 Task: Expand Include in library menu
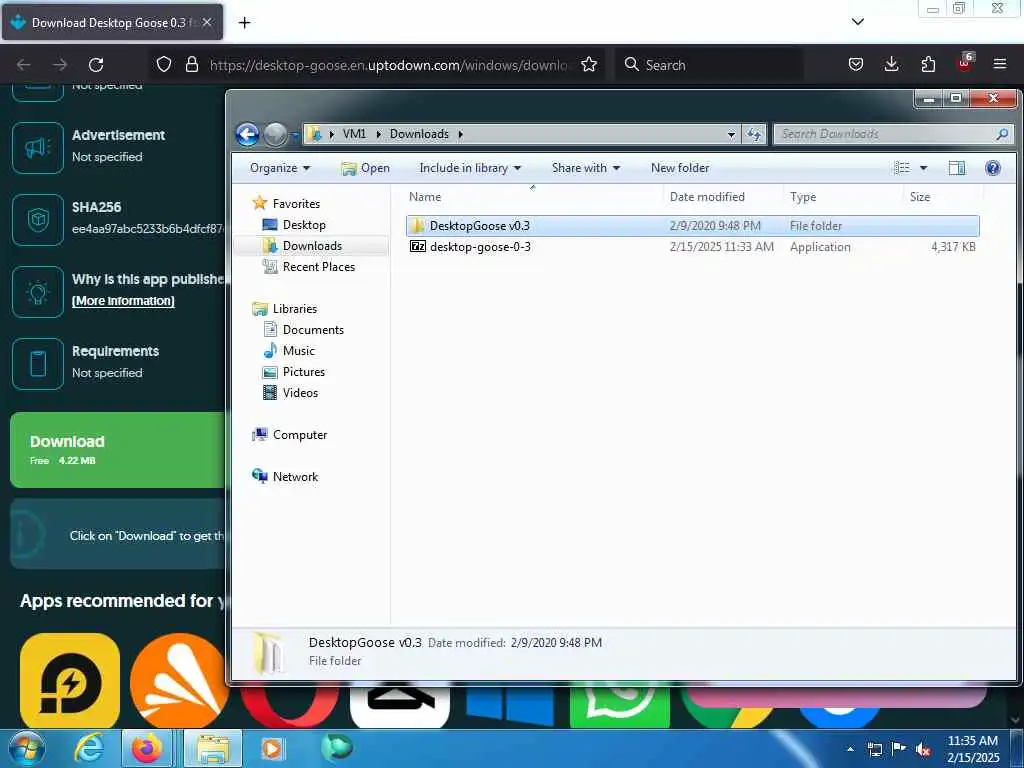point(470,168)
